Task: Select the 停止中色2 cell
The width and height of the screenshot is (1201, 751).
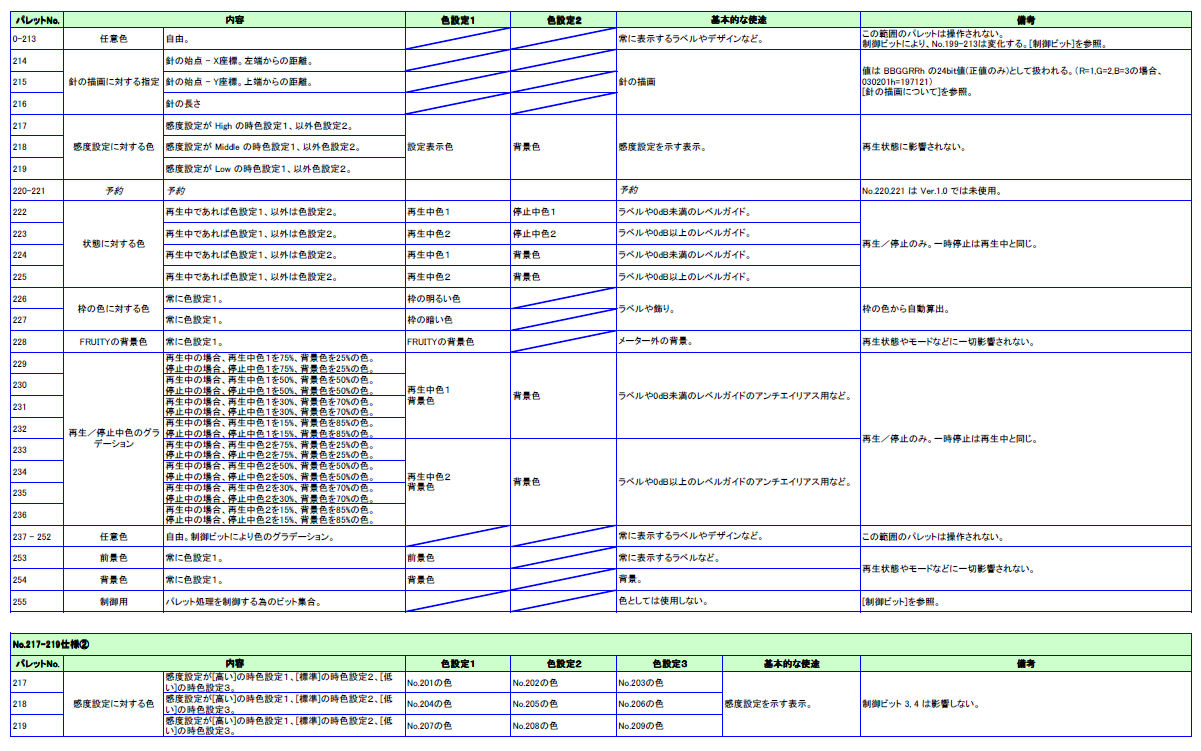Action: click(x=562, y=234)
